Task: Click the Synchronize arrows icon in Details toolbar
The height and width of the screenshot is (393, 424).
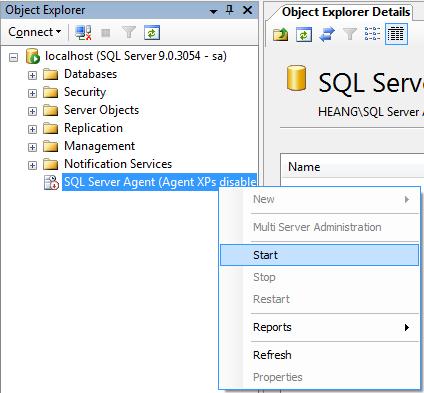Action: (x=327, y=34)
